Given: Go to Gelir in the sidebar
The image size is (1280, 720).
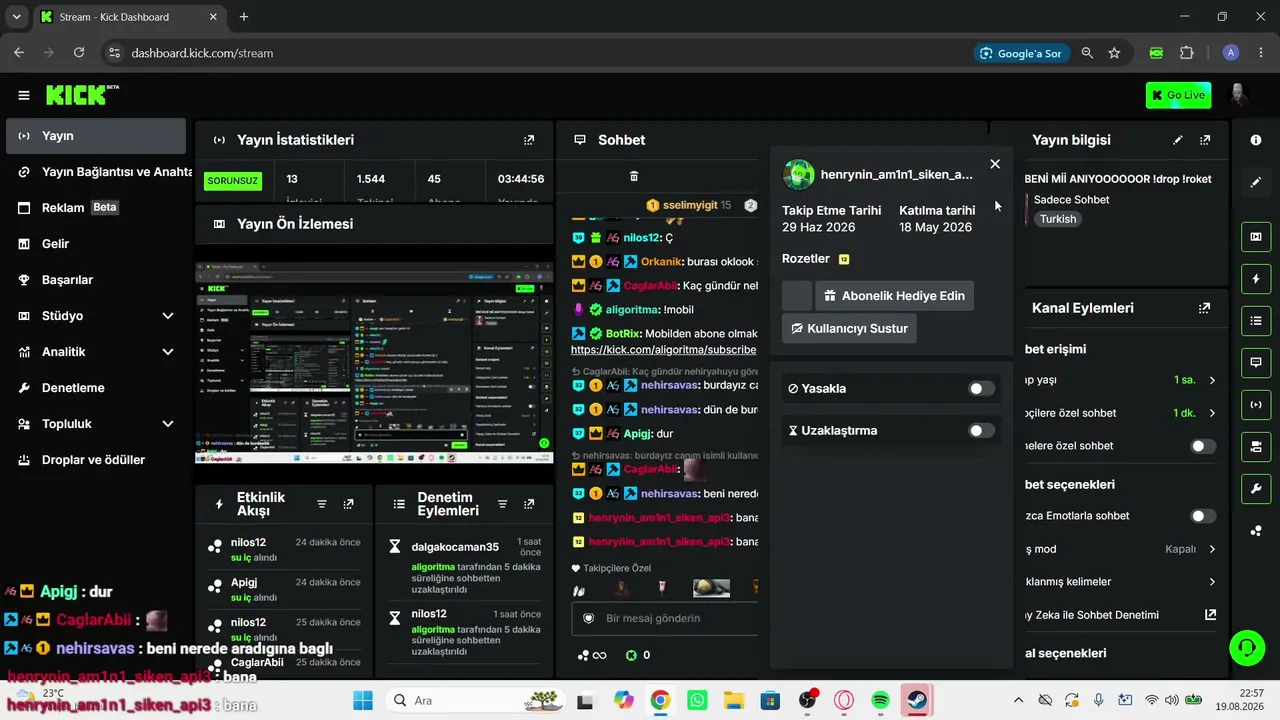Looking at the screenshot, I should (96, 244).
